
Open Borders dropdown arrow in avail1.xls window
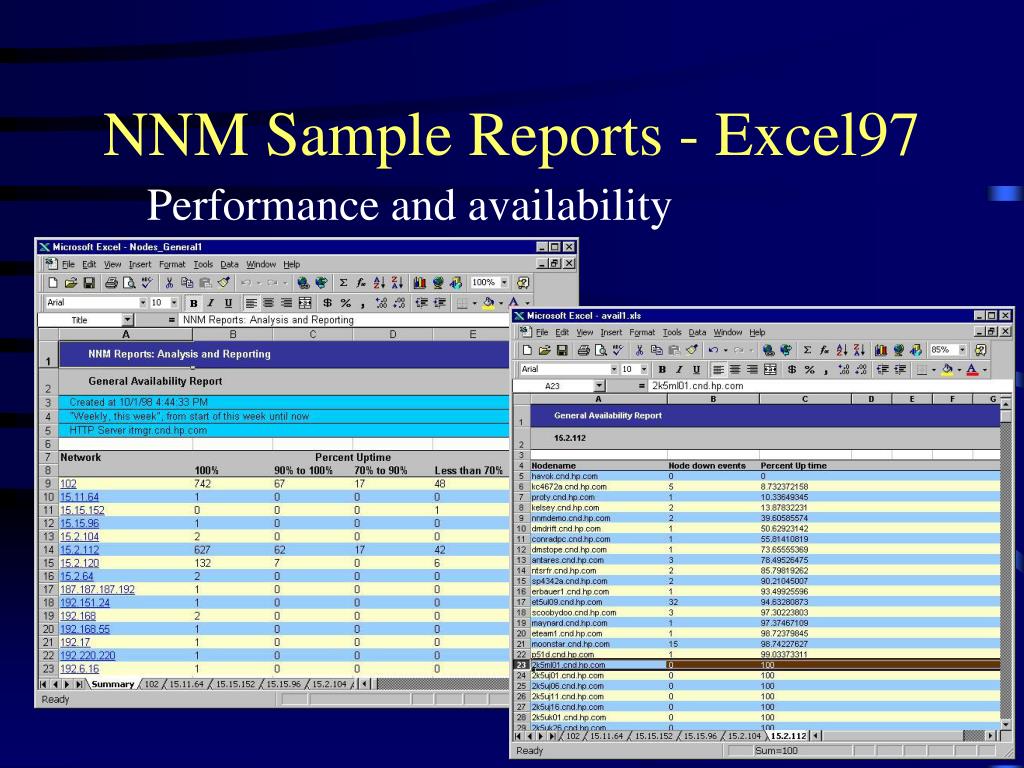coord(934,370)
